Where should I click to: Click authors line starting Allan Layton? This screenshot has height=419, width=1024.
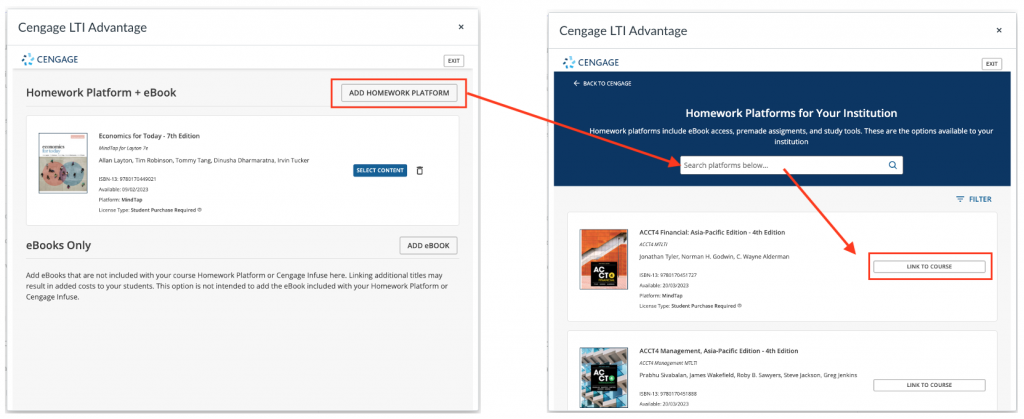[204, 160]
